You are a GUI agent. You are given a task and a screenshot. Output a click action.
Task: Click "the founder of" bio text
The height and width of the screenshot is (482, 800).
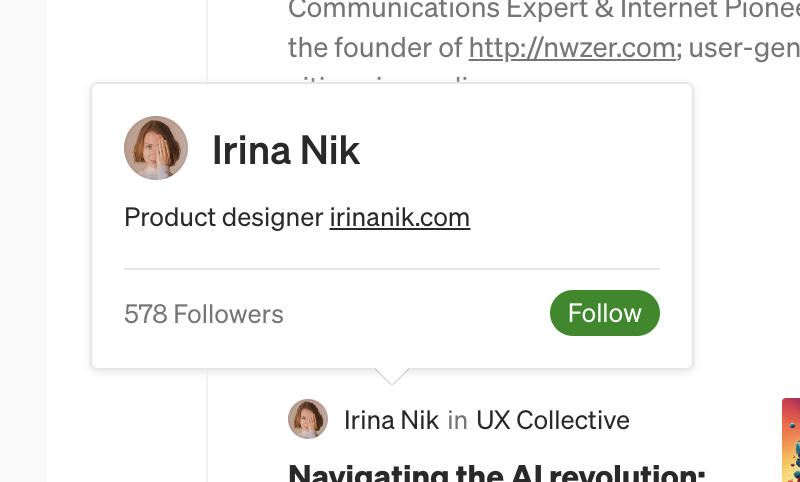pyautogui.click(x=376, y=47)
